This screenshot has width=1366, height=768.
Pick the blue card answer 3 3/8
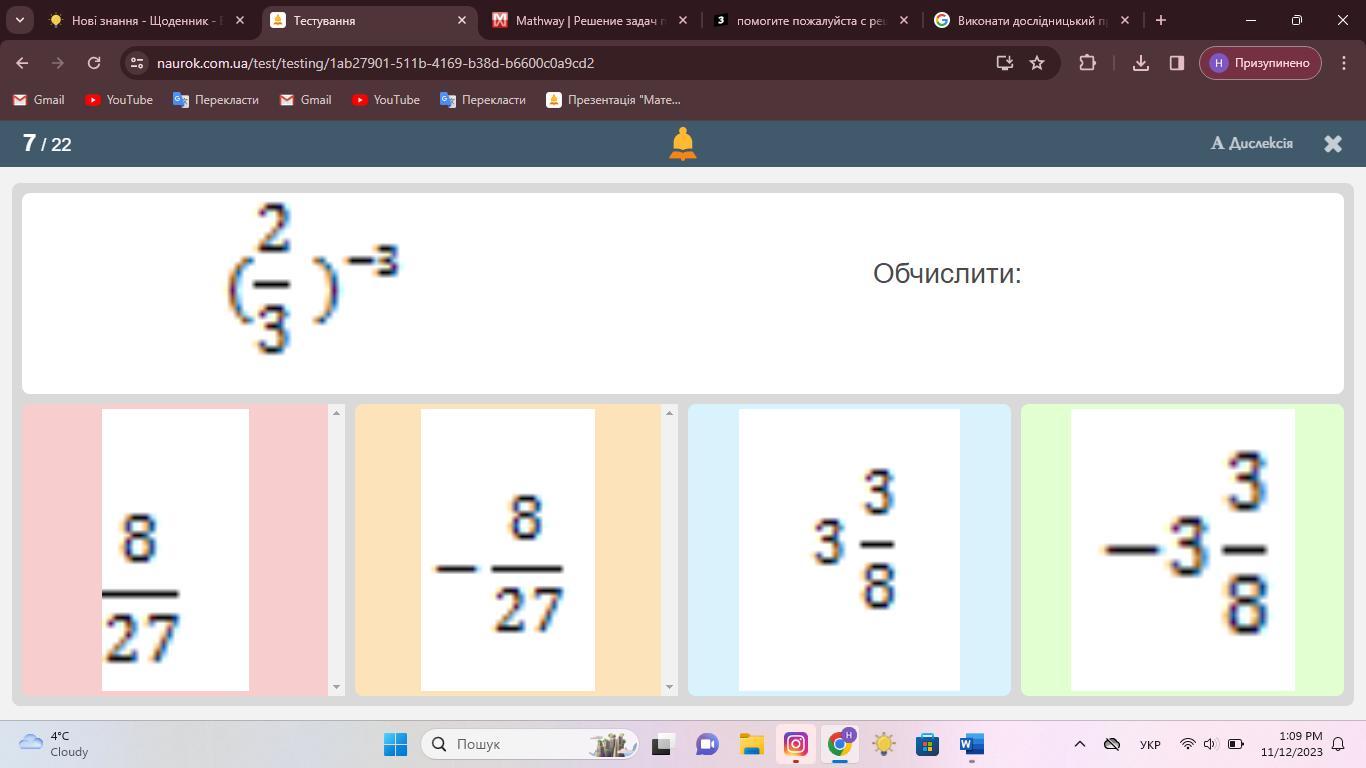point(849,549)
